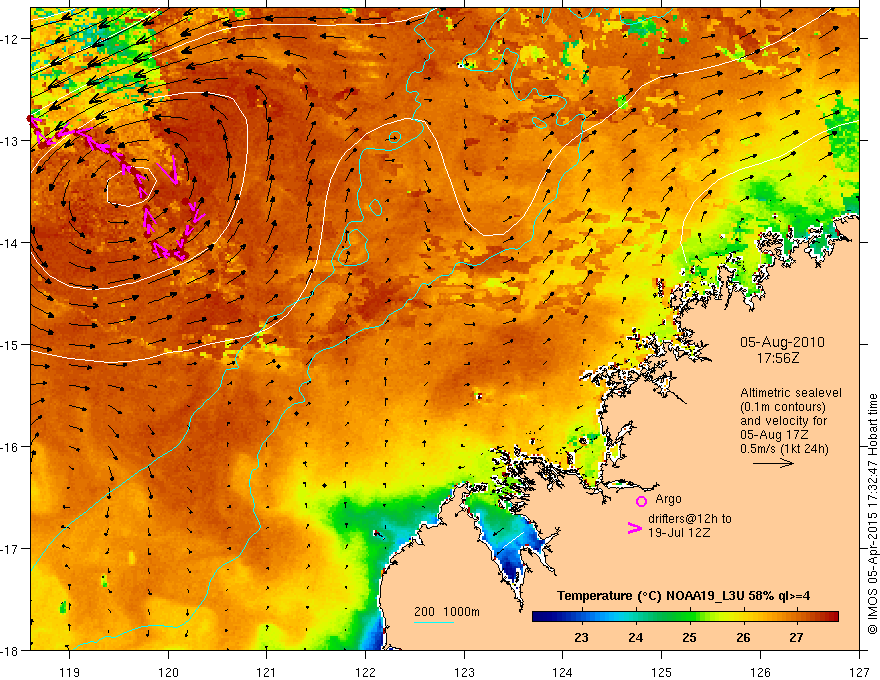Click the longitude axis label 125
The image size is (880, 680).
coord(662,672)
